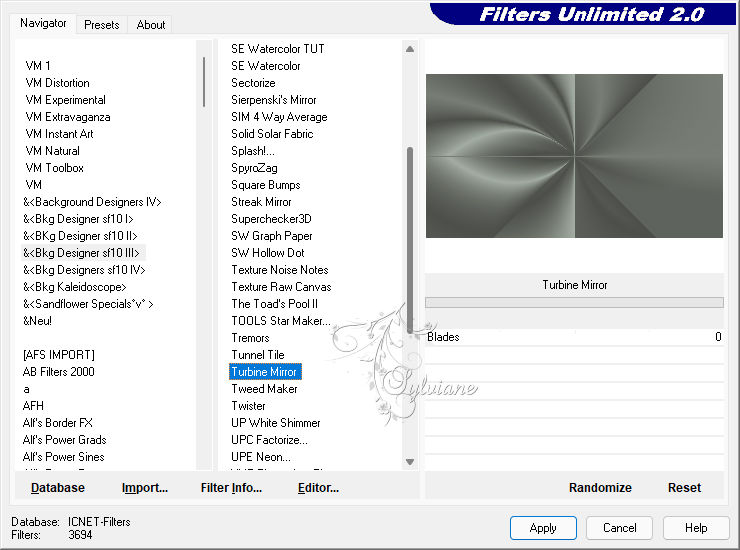
Task: Choose The Toad's Pool II filter
Action: [274, 304]
